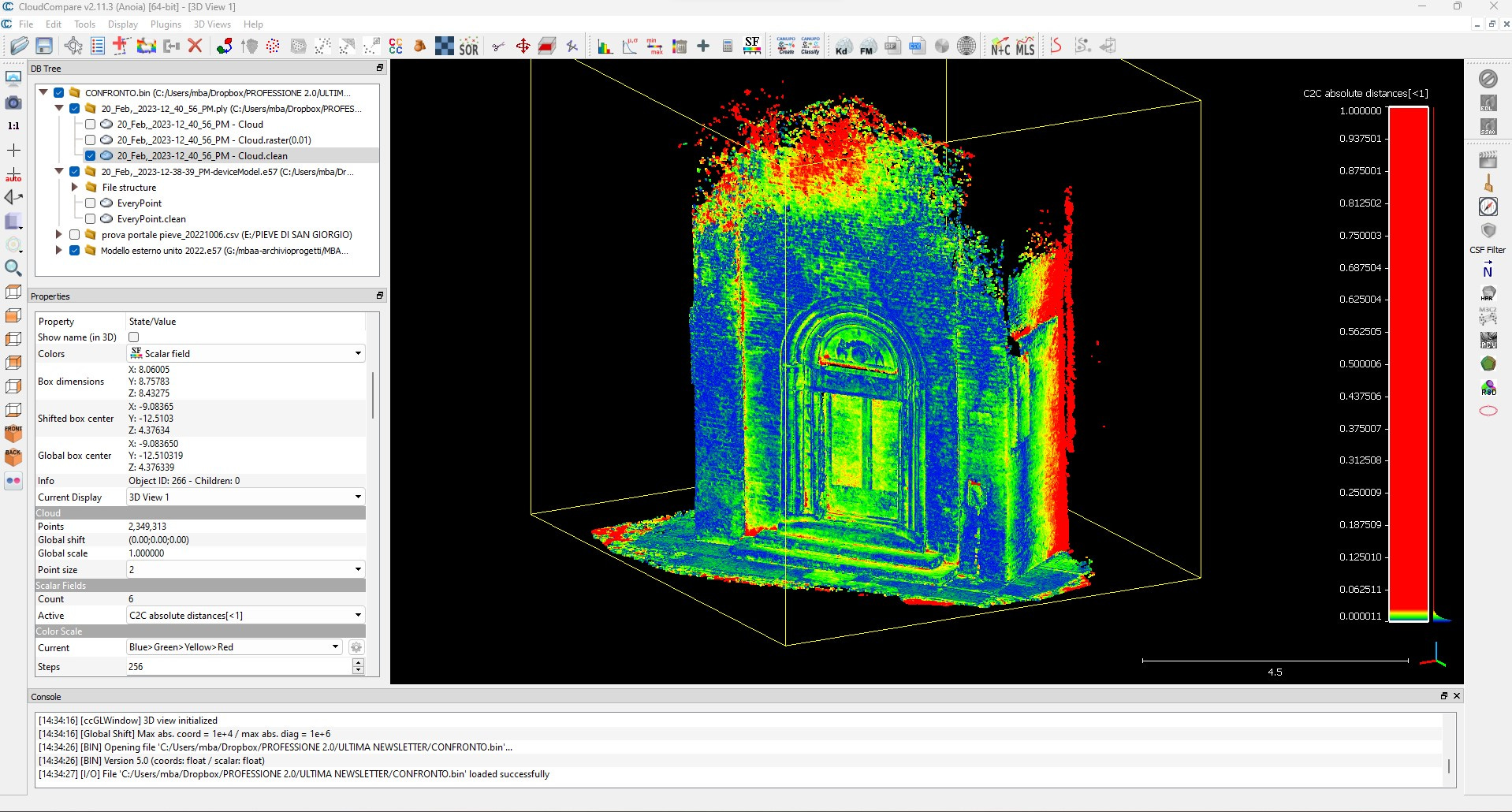Open the SOR noise filter tool
Image resolution: width=1512 pixels, height=812 pixels.
click(x=469, y=47)
